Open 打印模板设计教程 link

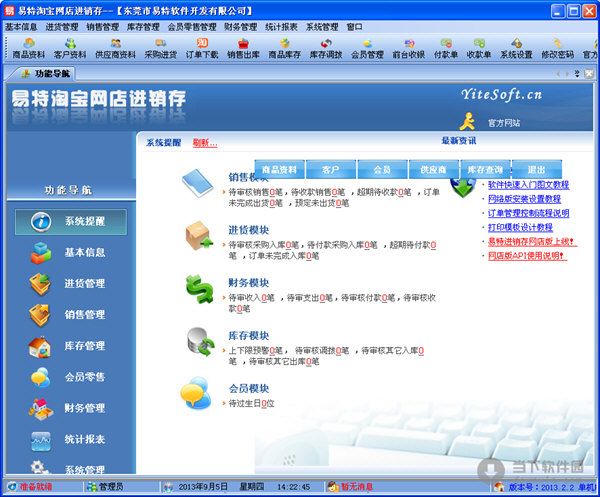pos(520,227)
